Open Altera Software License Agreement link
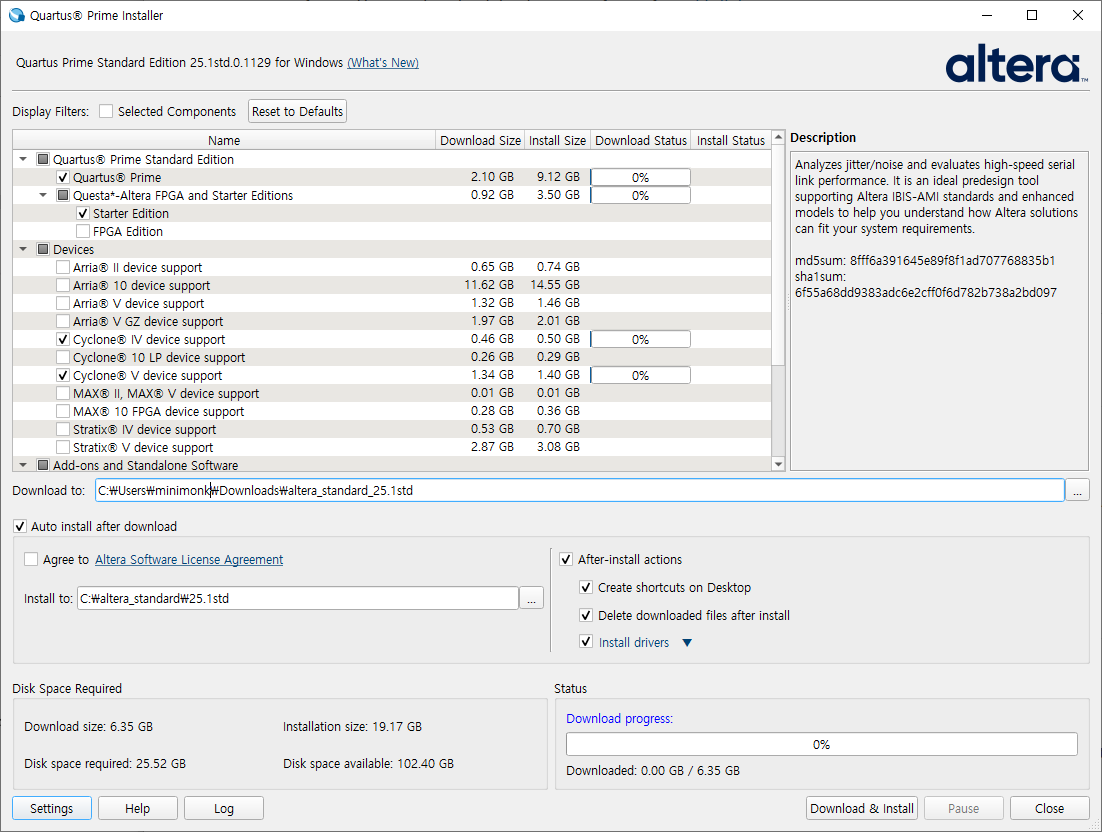Screen dimensions: 1102x832 189,559
